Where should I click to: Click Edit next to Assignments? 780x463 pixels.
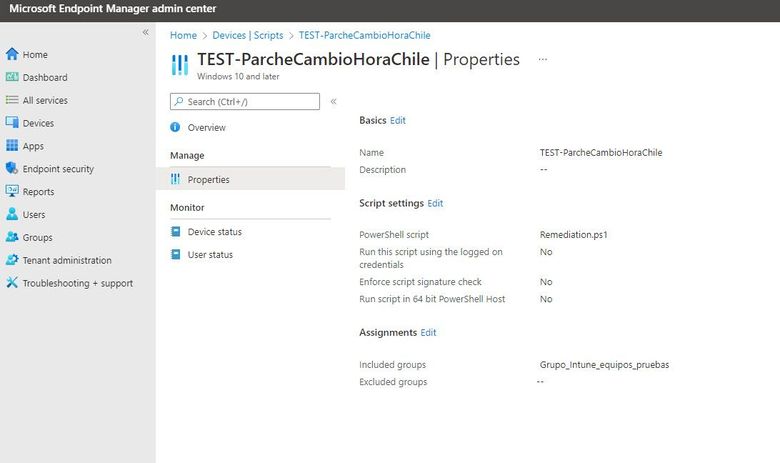(428, 333)
